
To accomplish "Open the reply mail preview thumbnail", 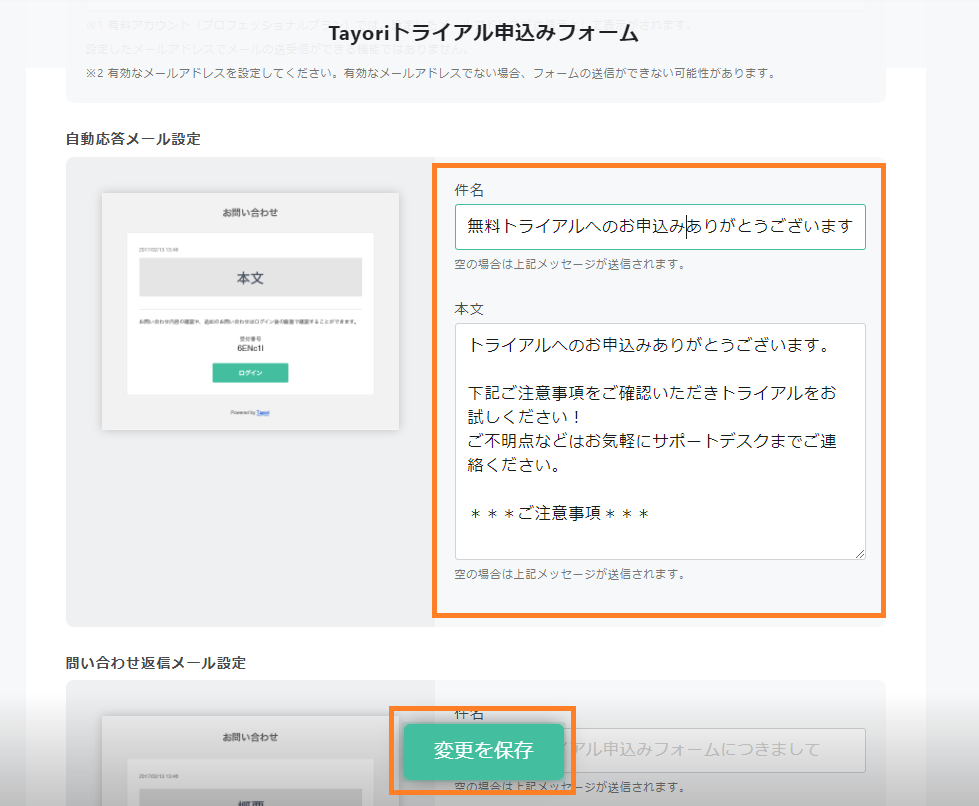I will point(250,760).
